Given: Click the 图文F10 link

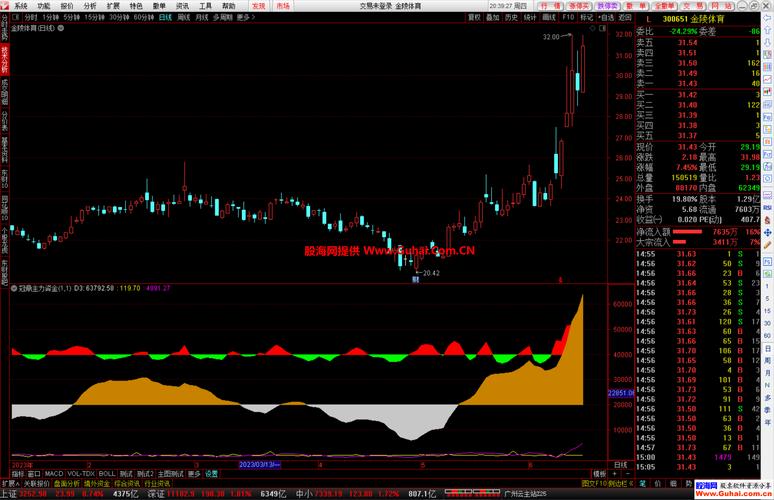Looking at the screenshot, I should pos(594,484).
